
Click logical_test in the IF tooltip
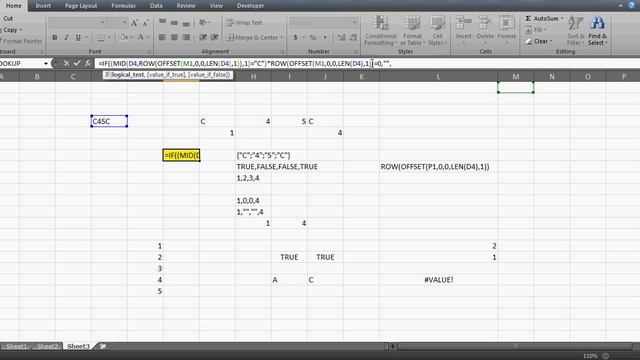127,75
